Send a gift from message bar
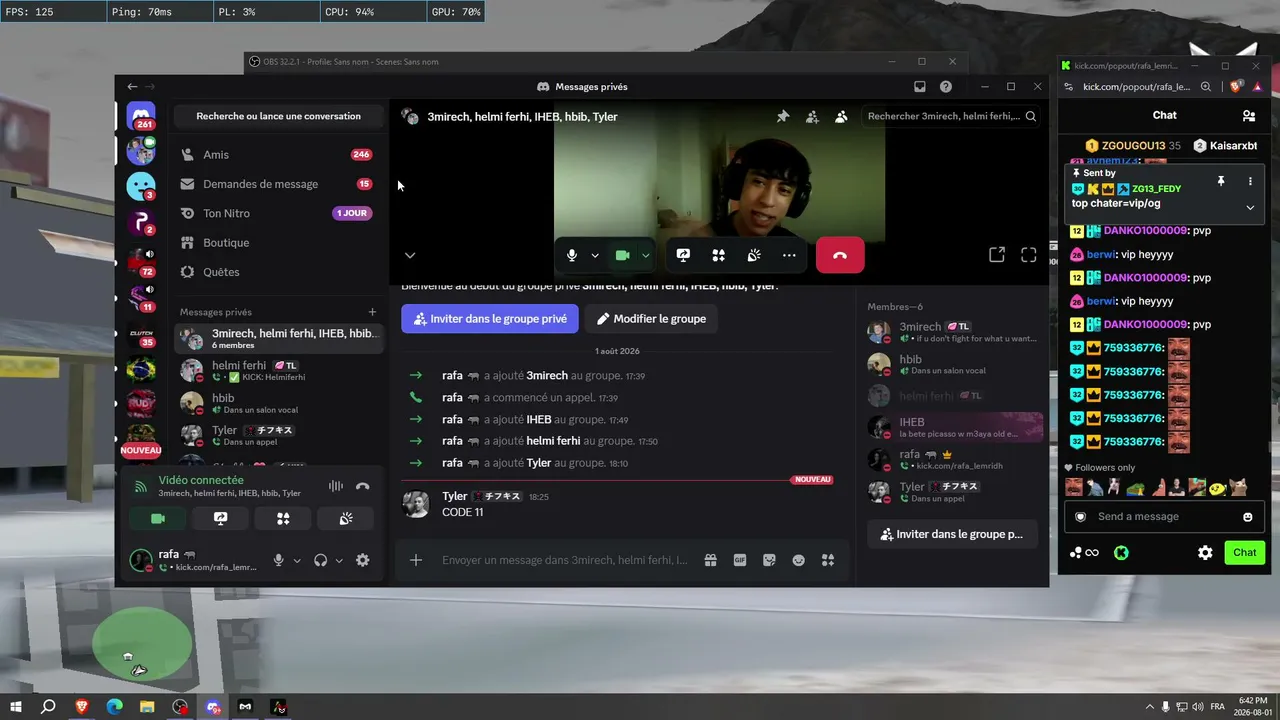Screen dimensions: 1280x720 click(x=710, y=560)
